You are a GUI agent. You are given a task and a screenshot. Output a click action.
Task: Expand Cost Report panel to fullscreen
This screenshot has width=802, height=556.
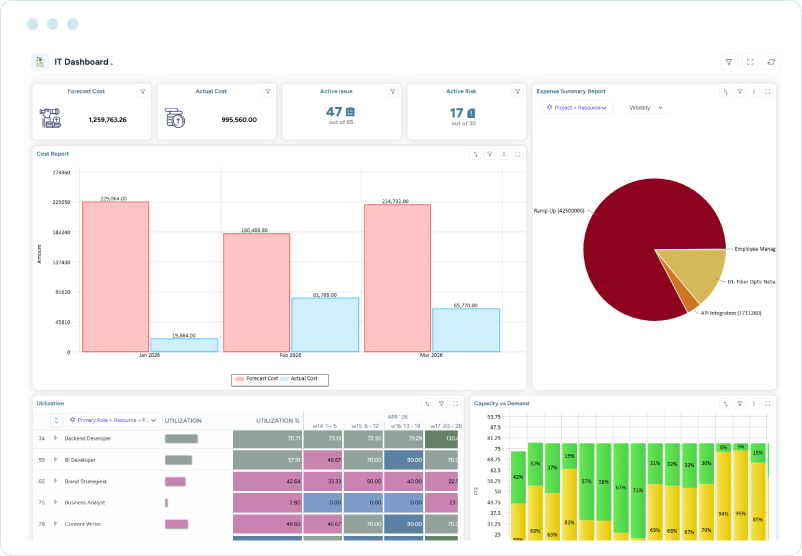tap(518, 154)
